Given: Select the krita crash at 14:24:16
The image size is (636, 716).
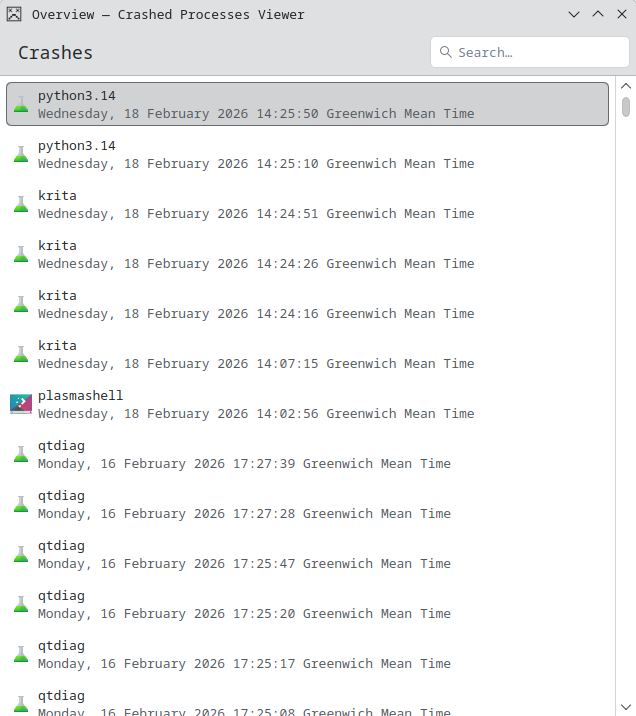Looking at the screenshot, I should (256, 304).
